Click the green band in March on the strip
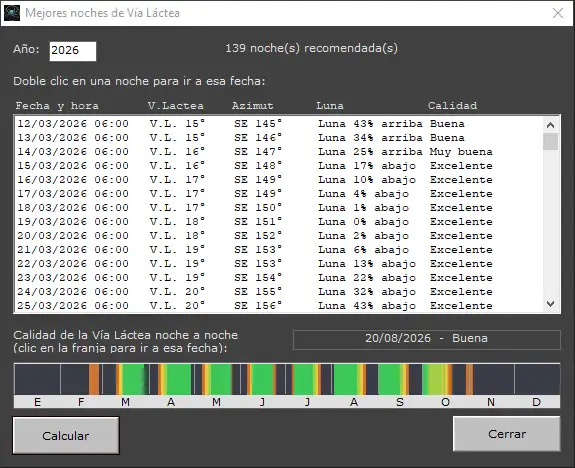The height and width of the screenshot is (468, 575). tap(133, 379)
